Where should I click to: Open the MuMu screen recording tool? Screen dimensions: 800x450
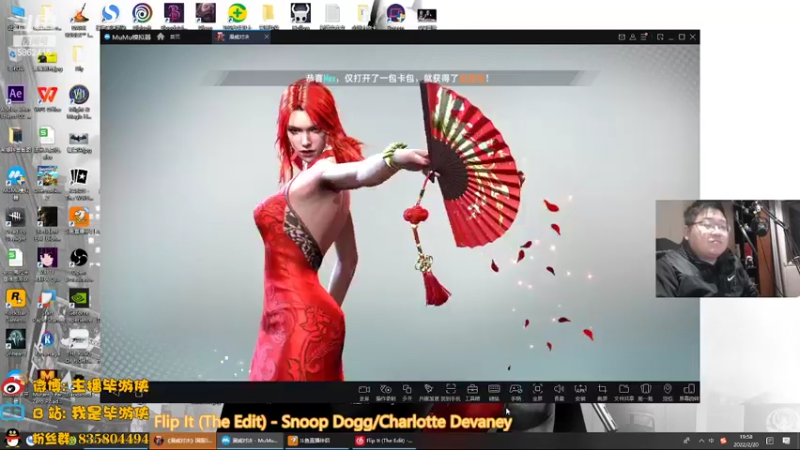(x=364, y=390)
